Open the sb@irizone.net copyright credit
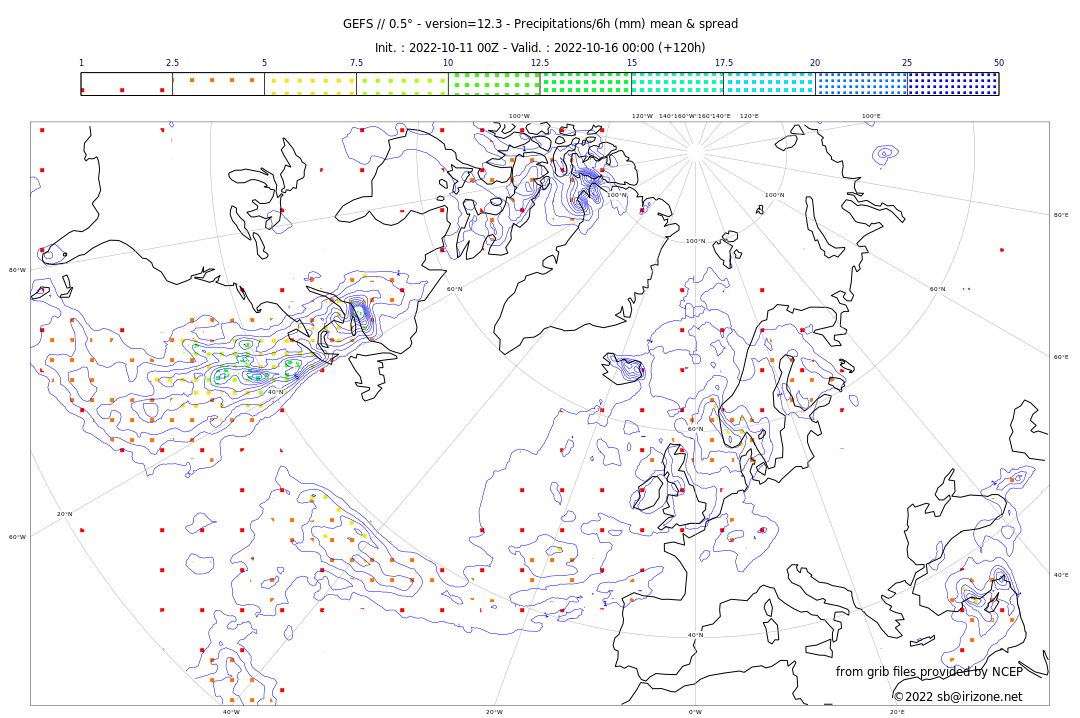Image resolution: width=1080 pixels, height=718 pixels. pyautogui.click(x=957, y=696)
